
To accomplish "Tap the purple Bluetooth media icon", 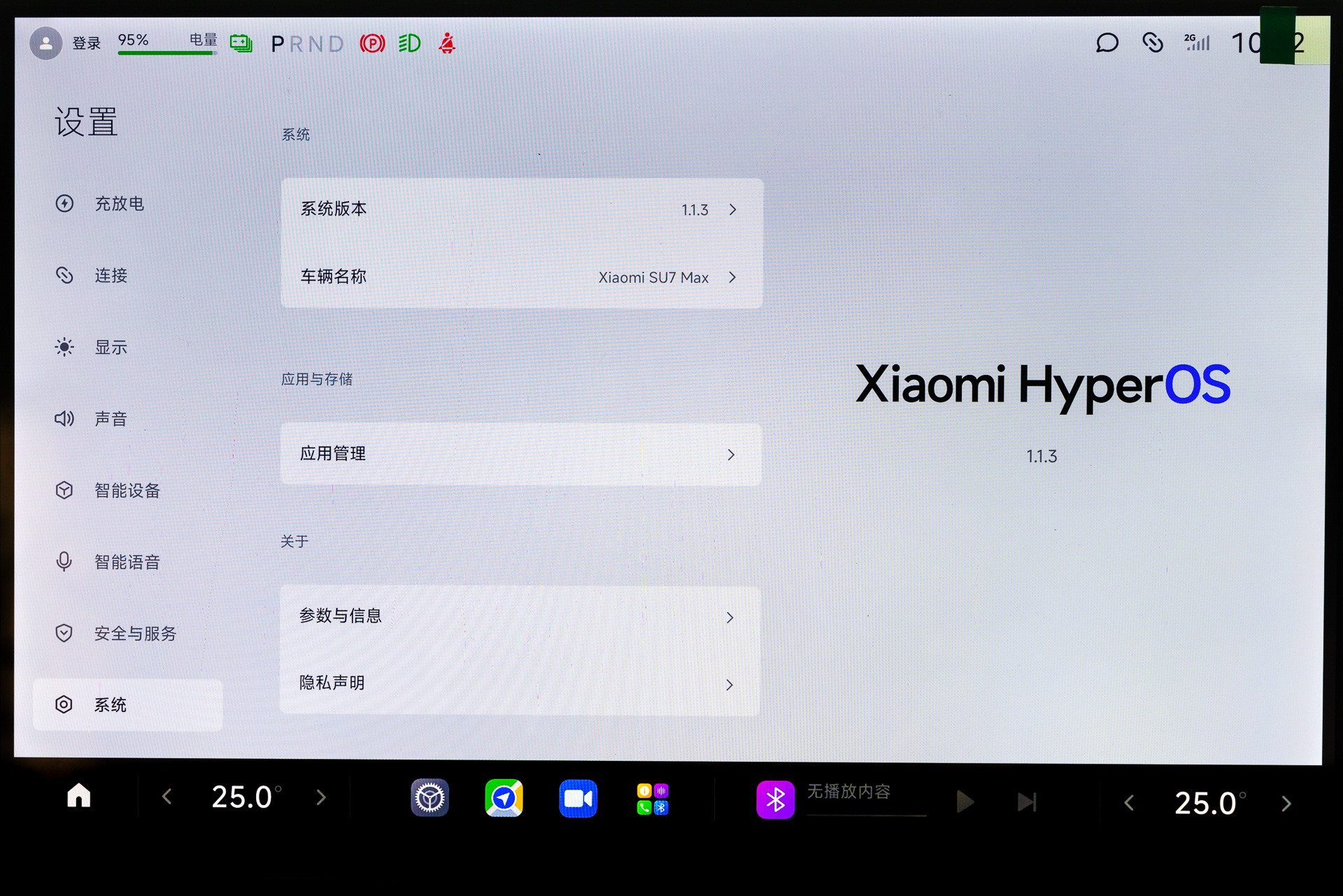I will pos(775,799).
